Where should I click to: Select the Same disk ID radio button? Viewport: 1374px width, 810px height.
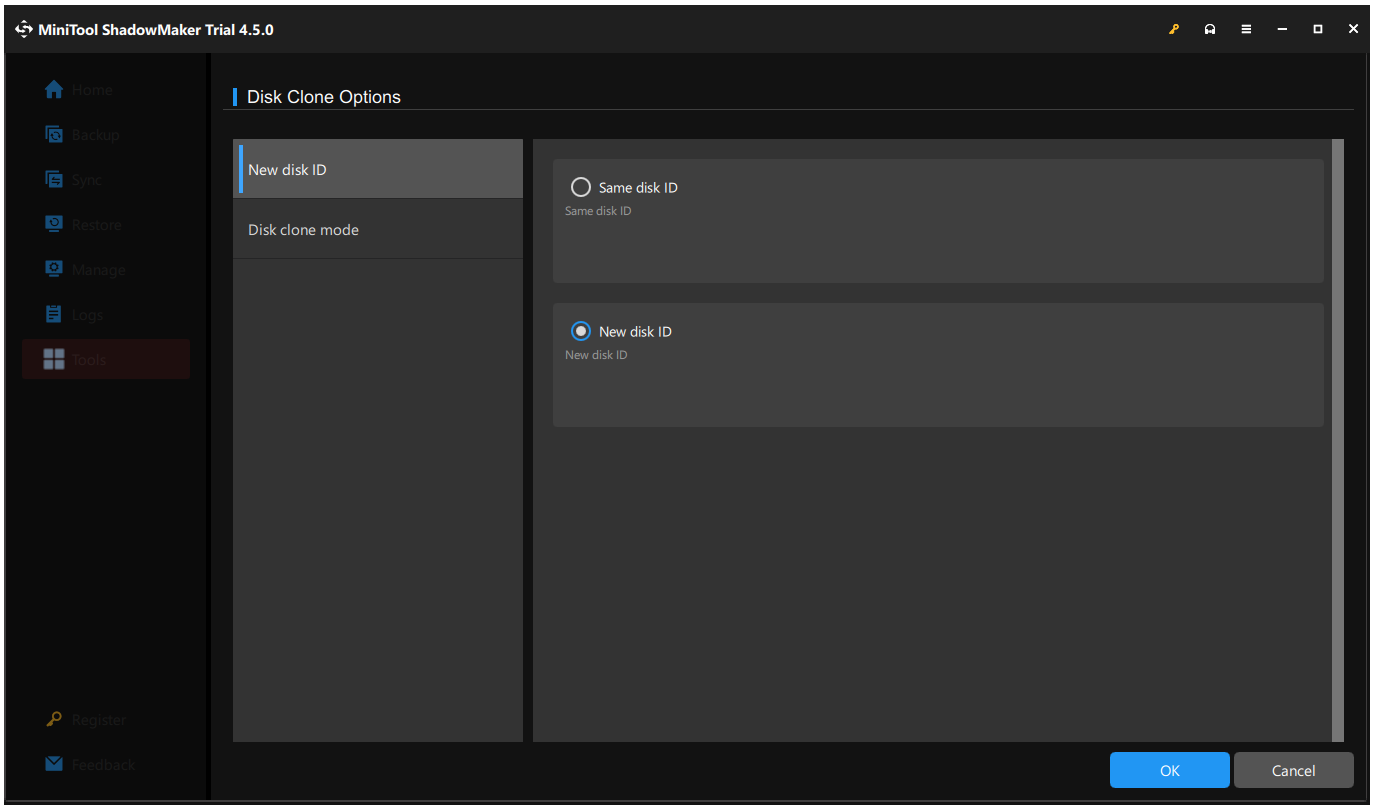coord(581,187)
